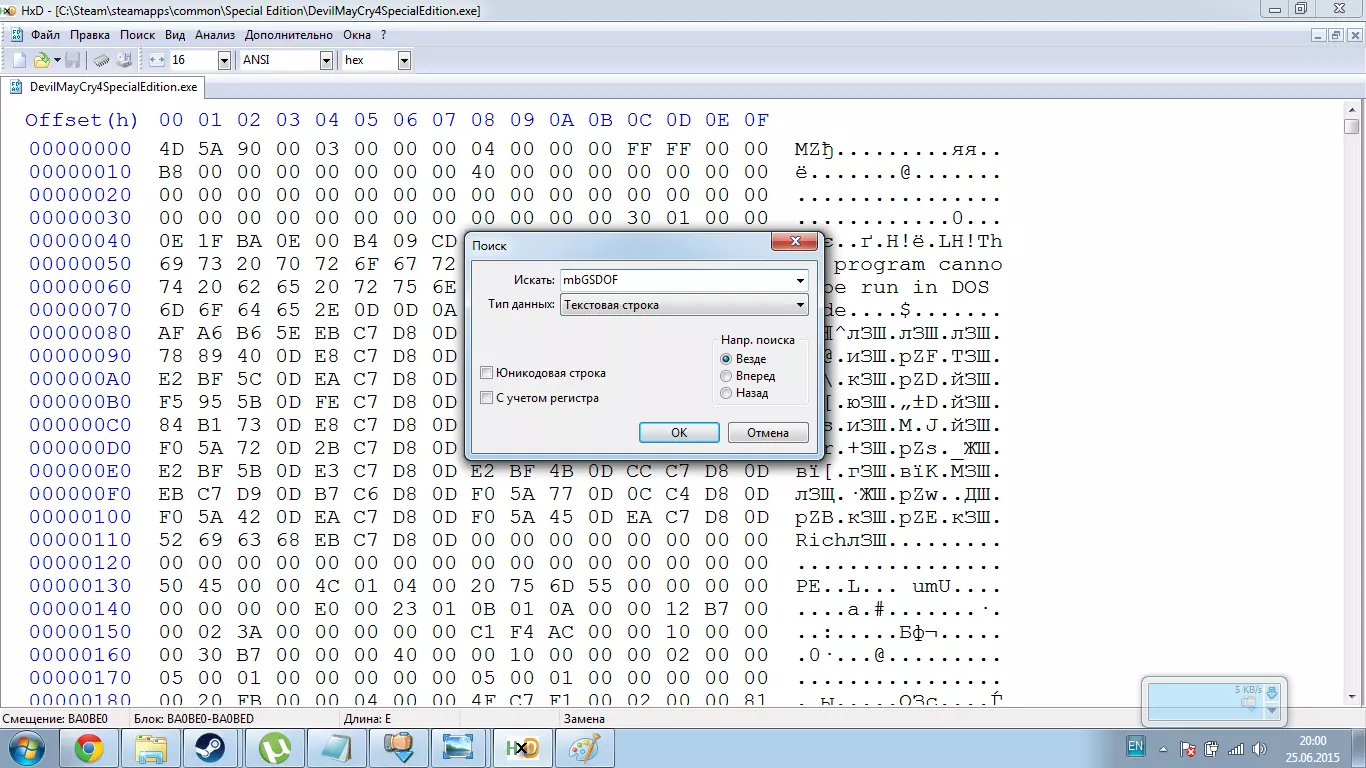Open the Правка menu
The height and width of the screenshot is (768, 1366).
pyautogui.click(x=90, y=35)
